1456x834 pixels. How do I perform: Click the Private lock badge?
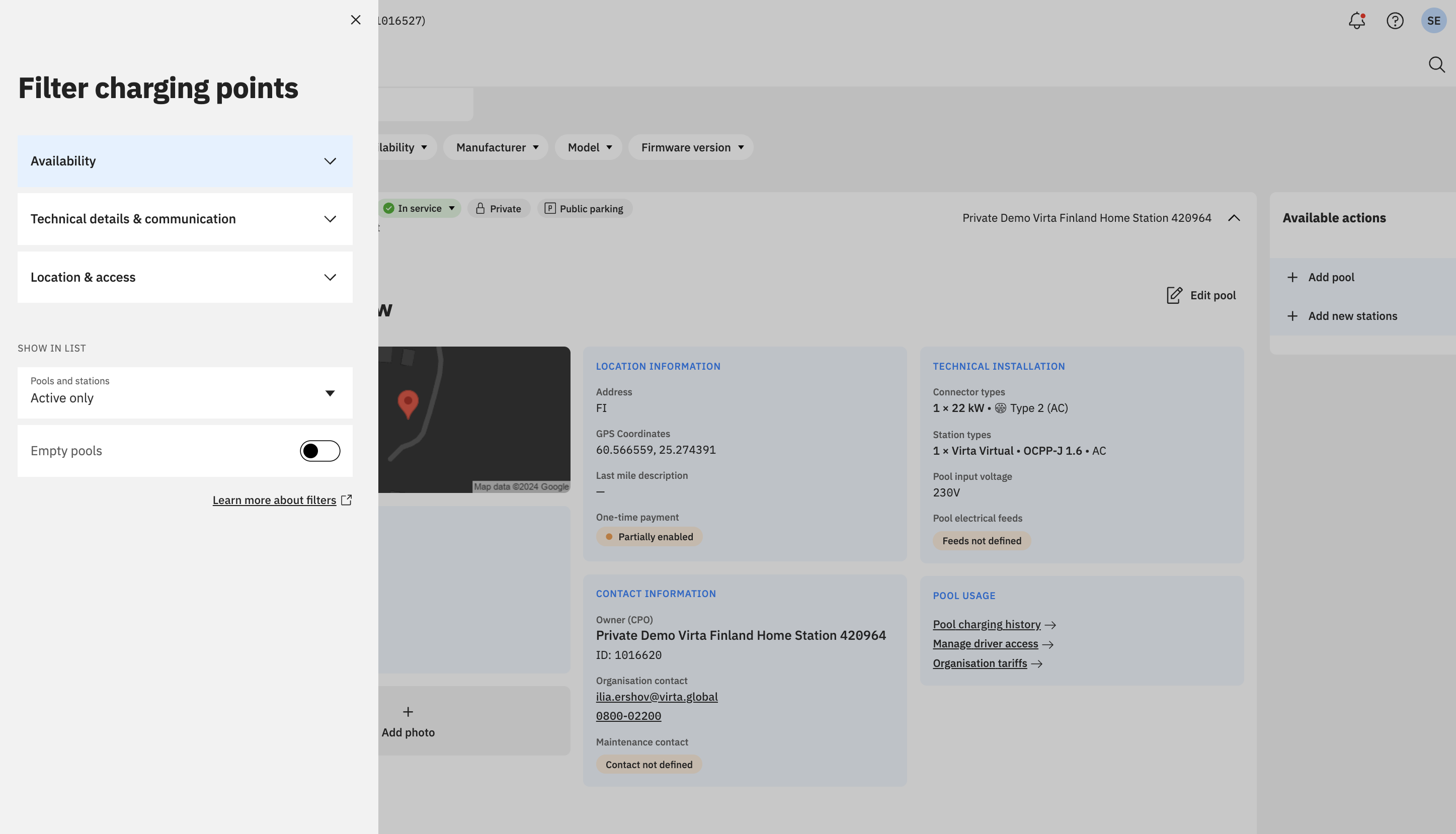[499, 208]
